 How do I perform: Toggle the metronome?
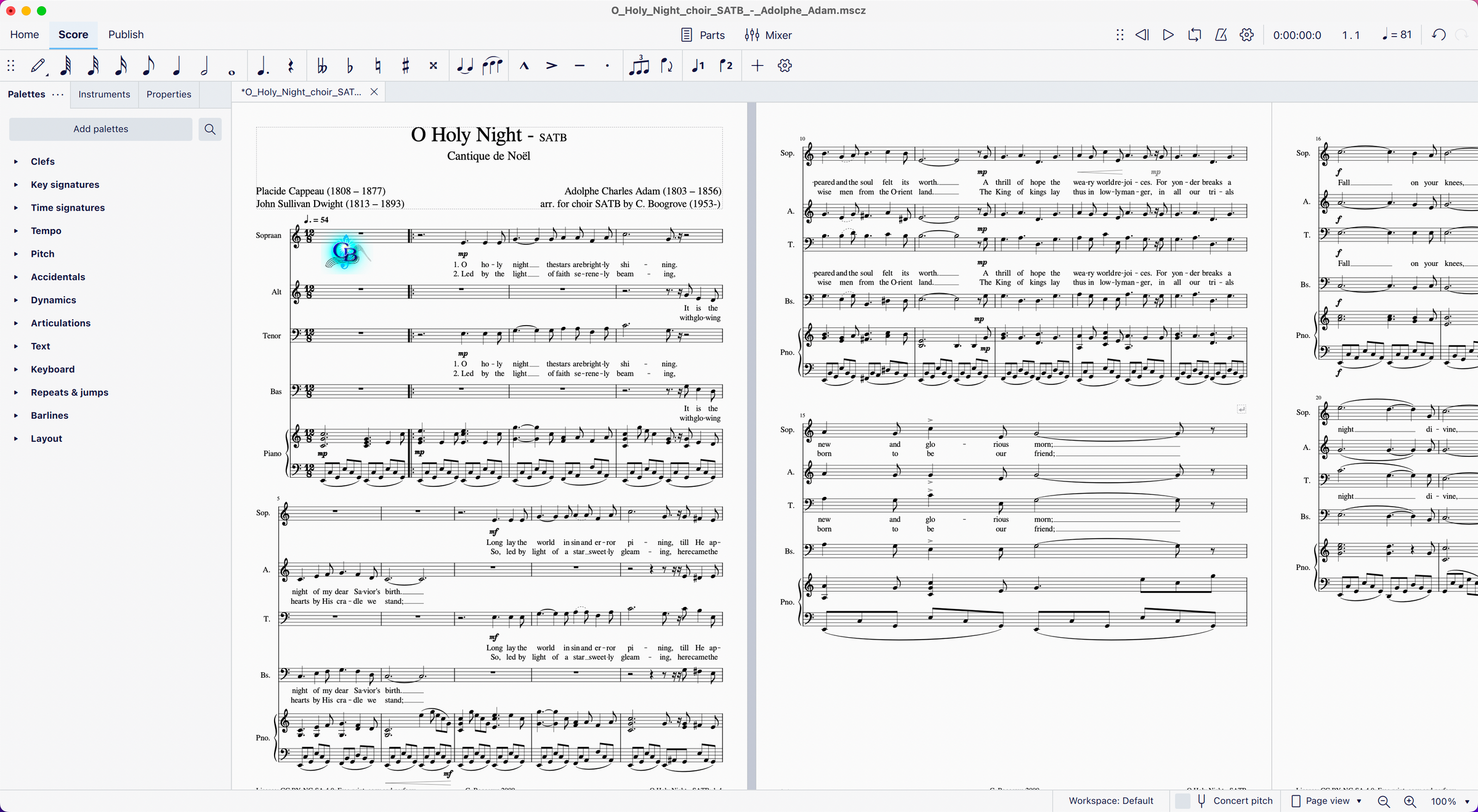click(x=1221, y=35)
